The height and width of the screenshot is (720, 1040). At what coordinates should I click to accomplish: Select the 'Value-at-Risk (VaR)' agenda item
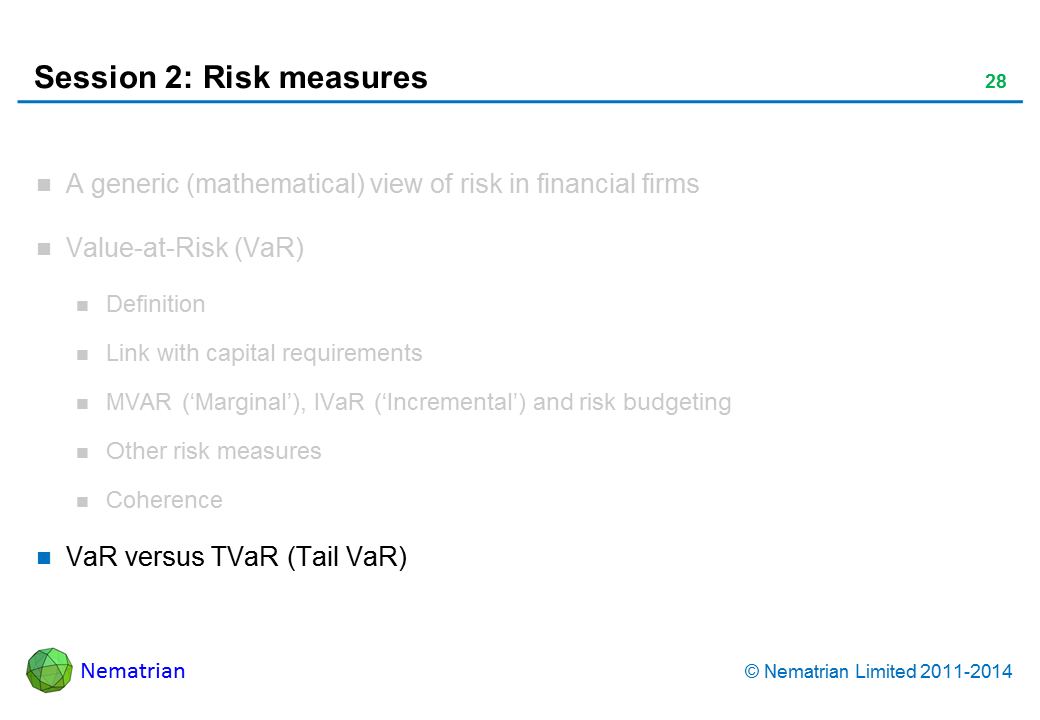tap(184, 247)
